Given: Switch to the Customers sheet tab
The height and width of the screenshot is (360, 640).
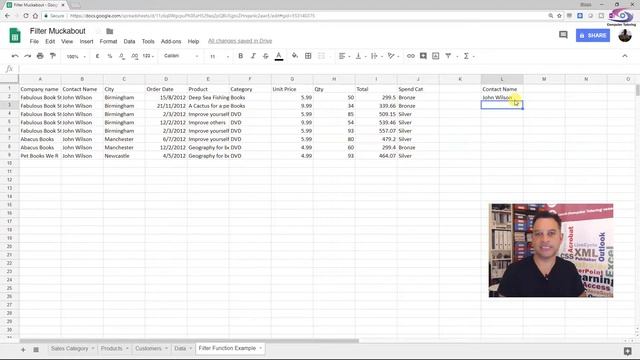Looking at the screenshot, I should pyautogui.click(x=148, y=349).
